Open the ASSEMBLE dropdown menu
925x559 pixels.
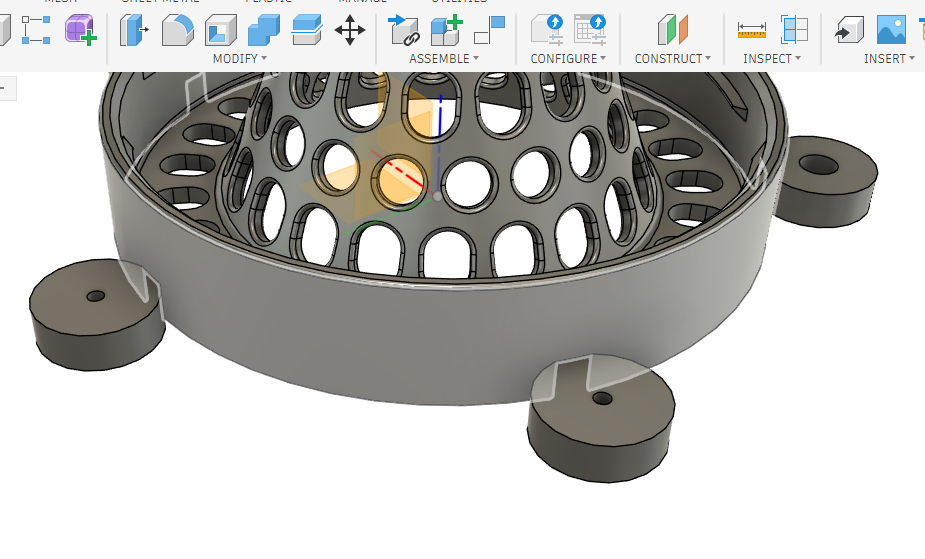coord(443,59)
